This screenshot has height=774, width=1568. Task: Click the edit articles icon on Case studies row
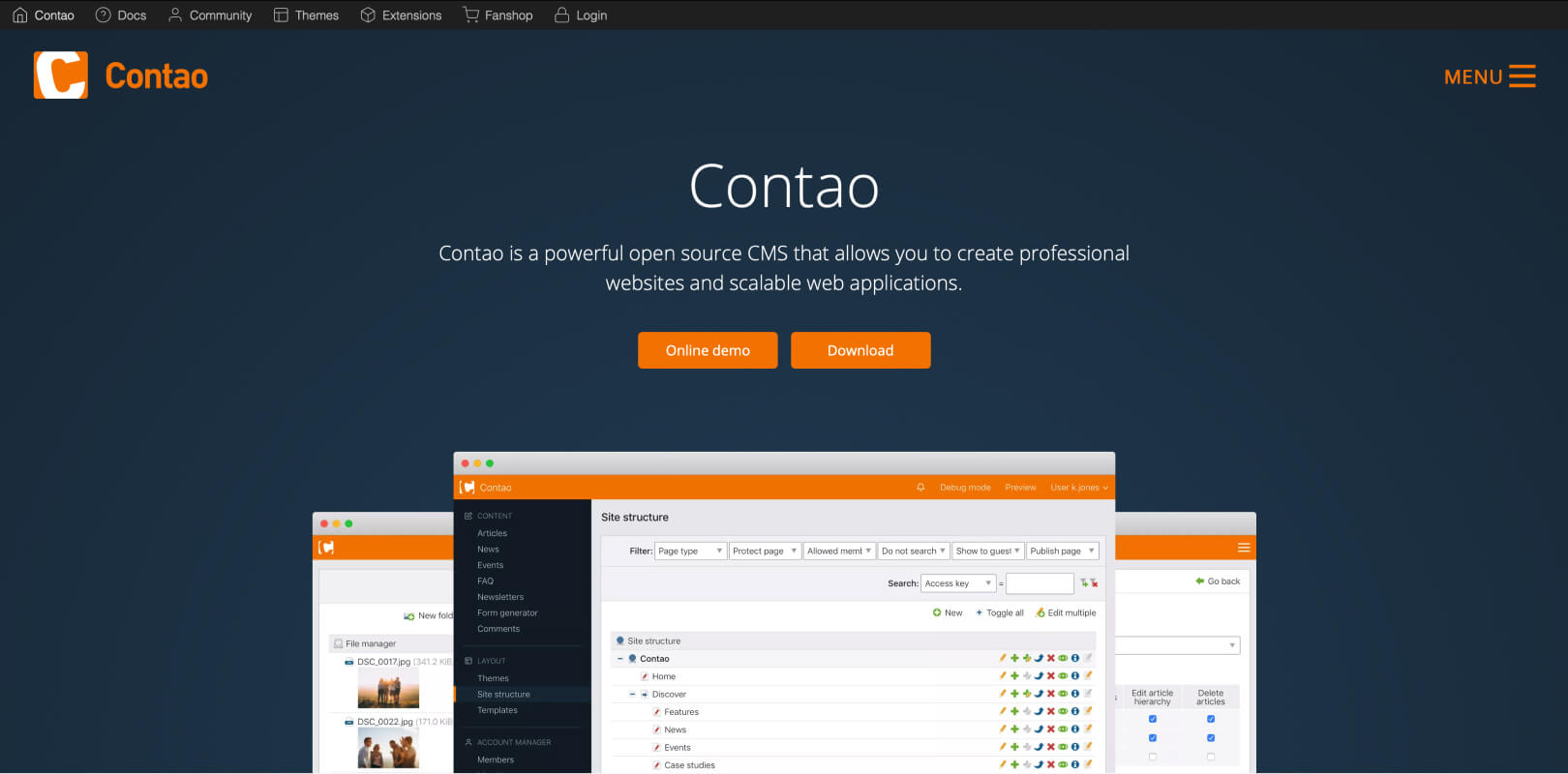1087,764
